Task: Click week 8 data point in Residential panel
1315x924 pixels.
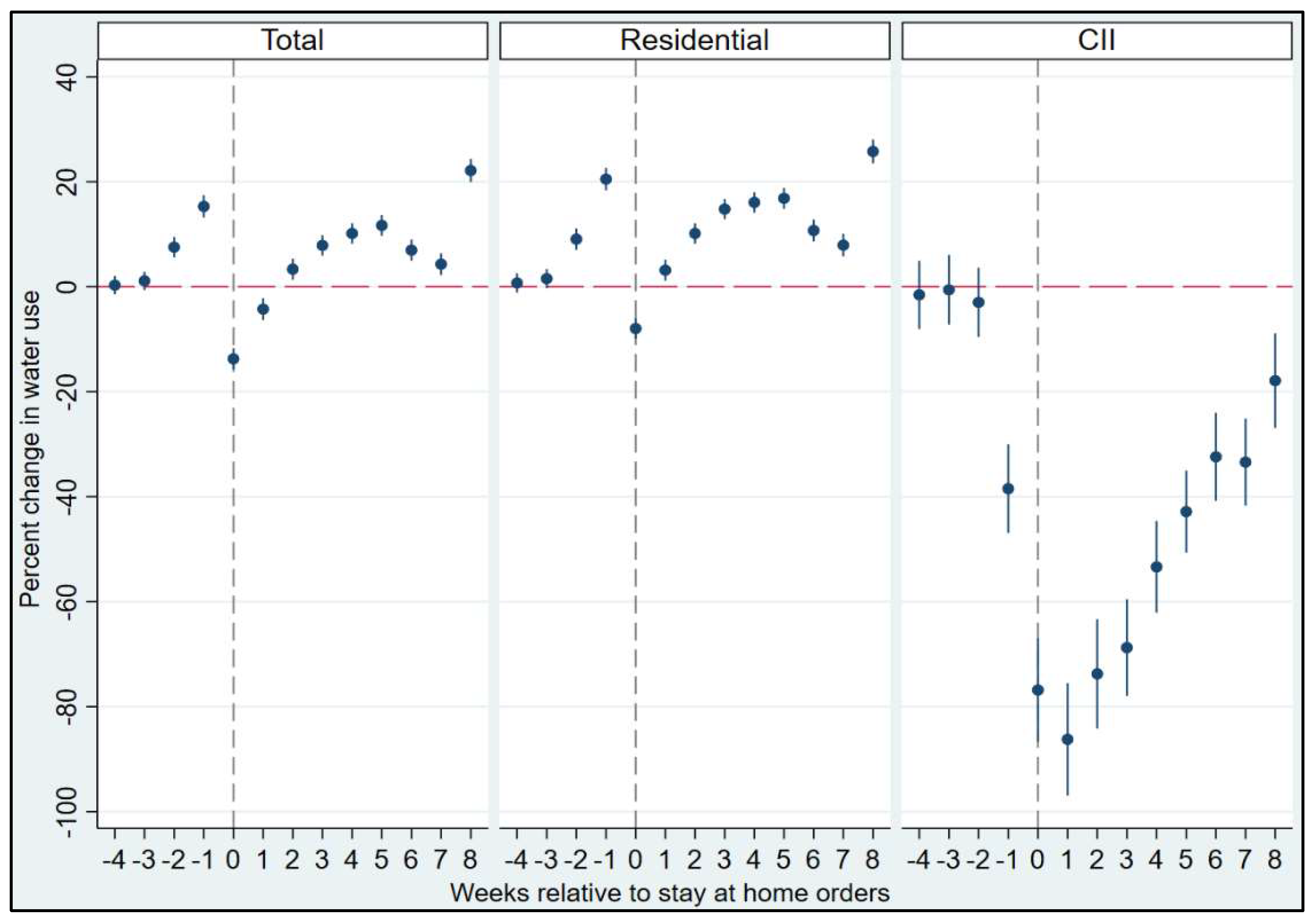Action: pos(873,152)
